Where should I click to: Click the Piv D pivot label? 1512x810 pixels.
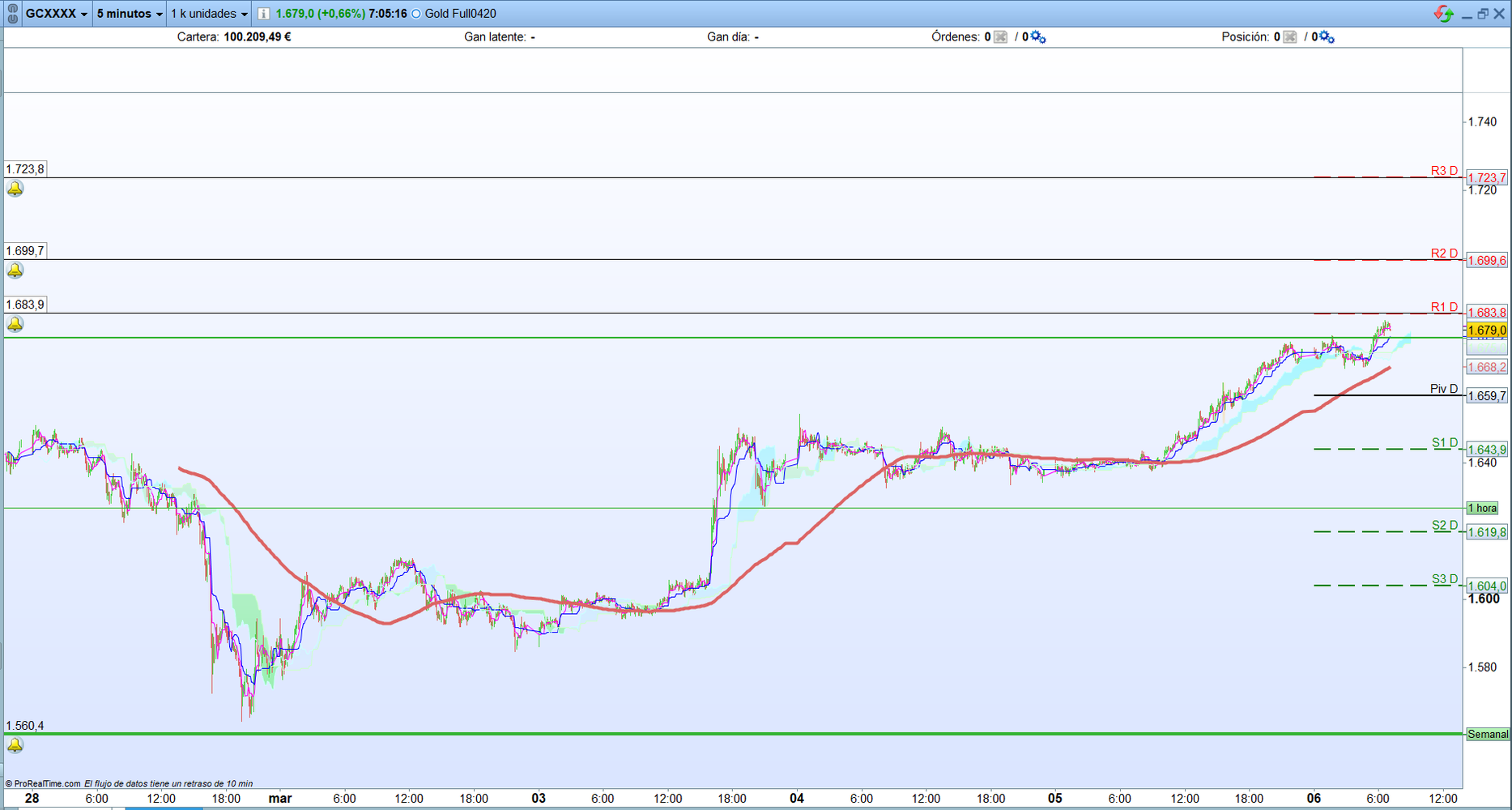point(1444,389)
